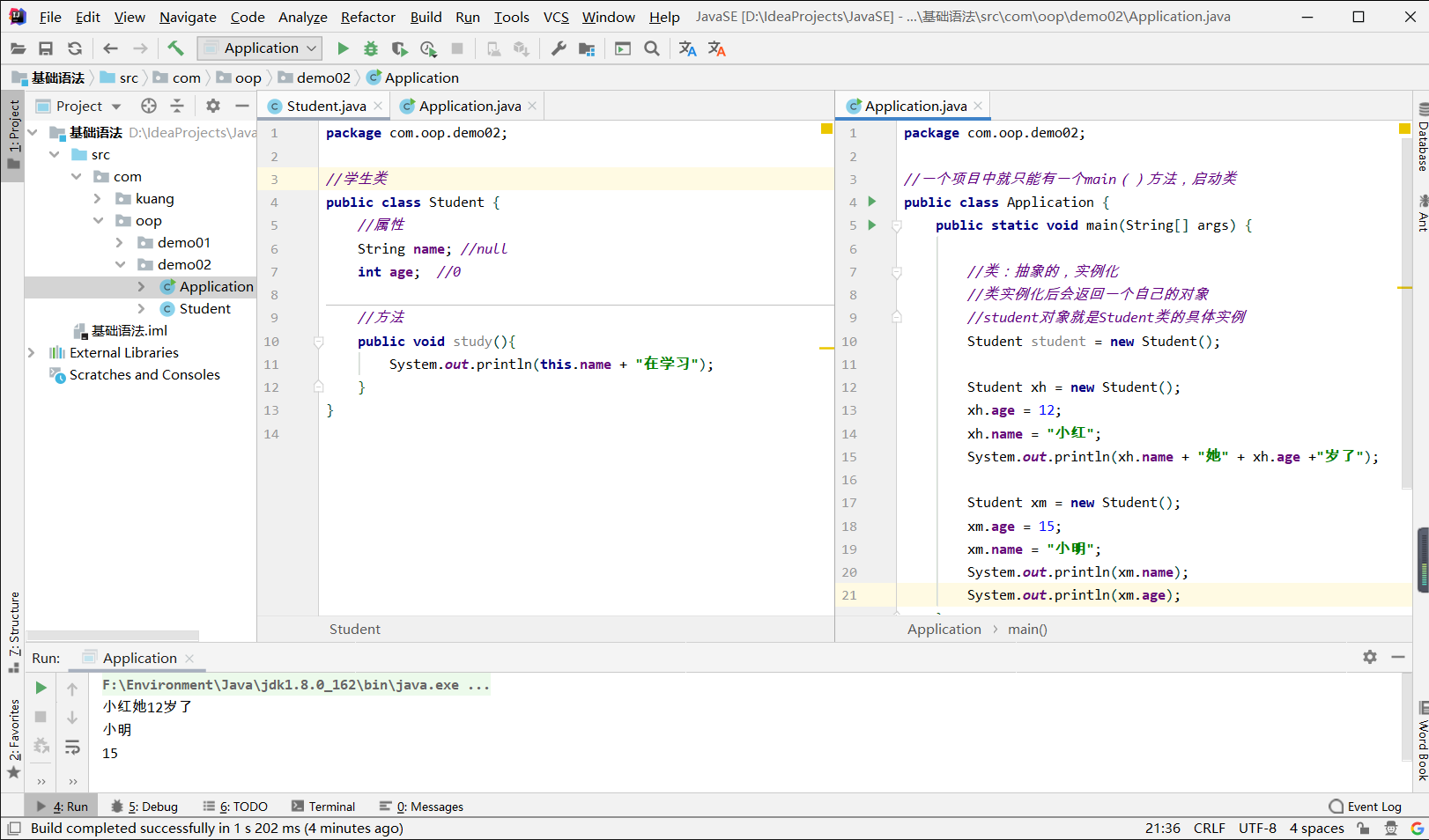Image resolution: width=1429 pixels, height=840 pixels.
Task: Click the demo02 breadcrumb in navigation bar
Action: (x=315, y=77)
